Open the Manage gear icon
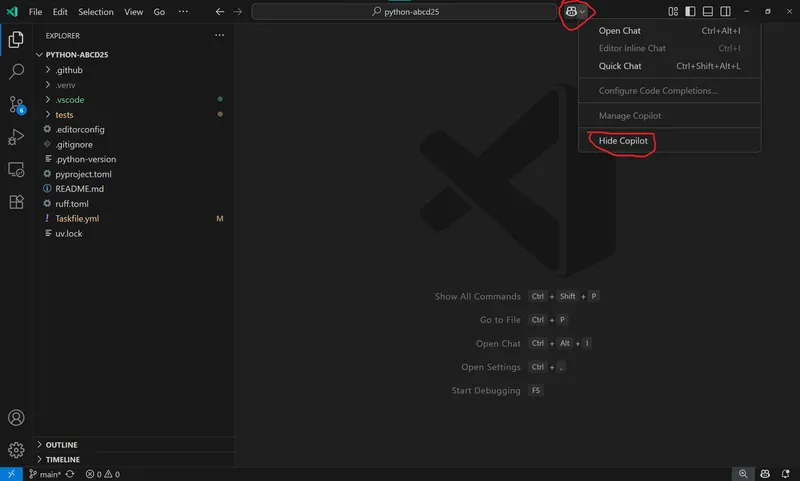The width and height of the screenshot is (800, 481). click(16, 450)
